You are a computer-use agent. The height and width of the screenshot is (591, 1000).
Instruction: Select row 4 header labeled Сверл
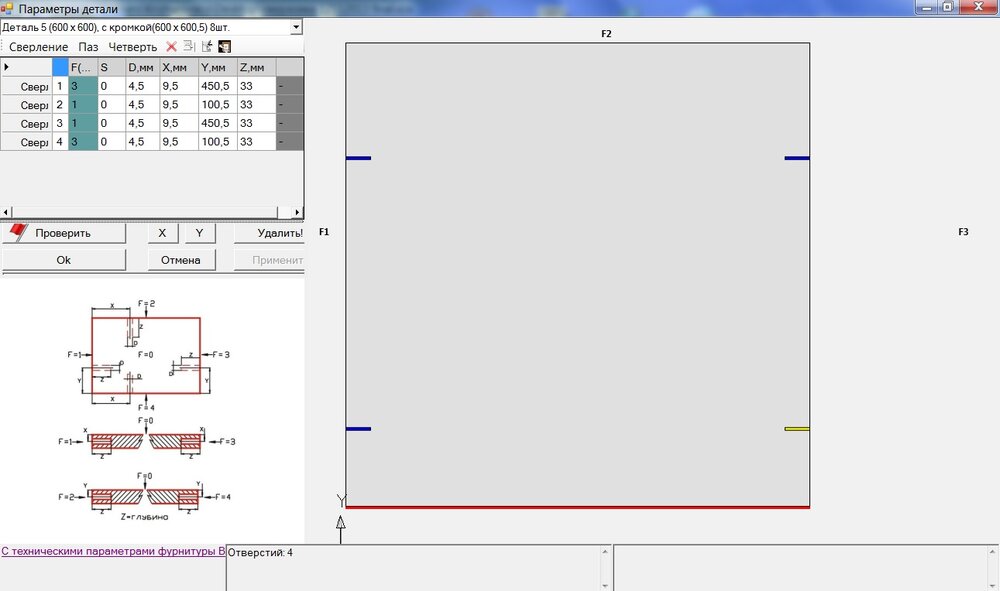tap(26, 142)
